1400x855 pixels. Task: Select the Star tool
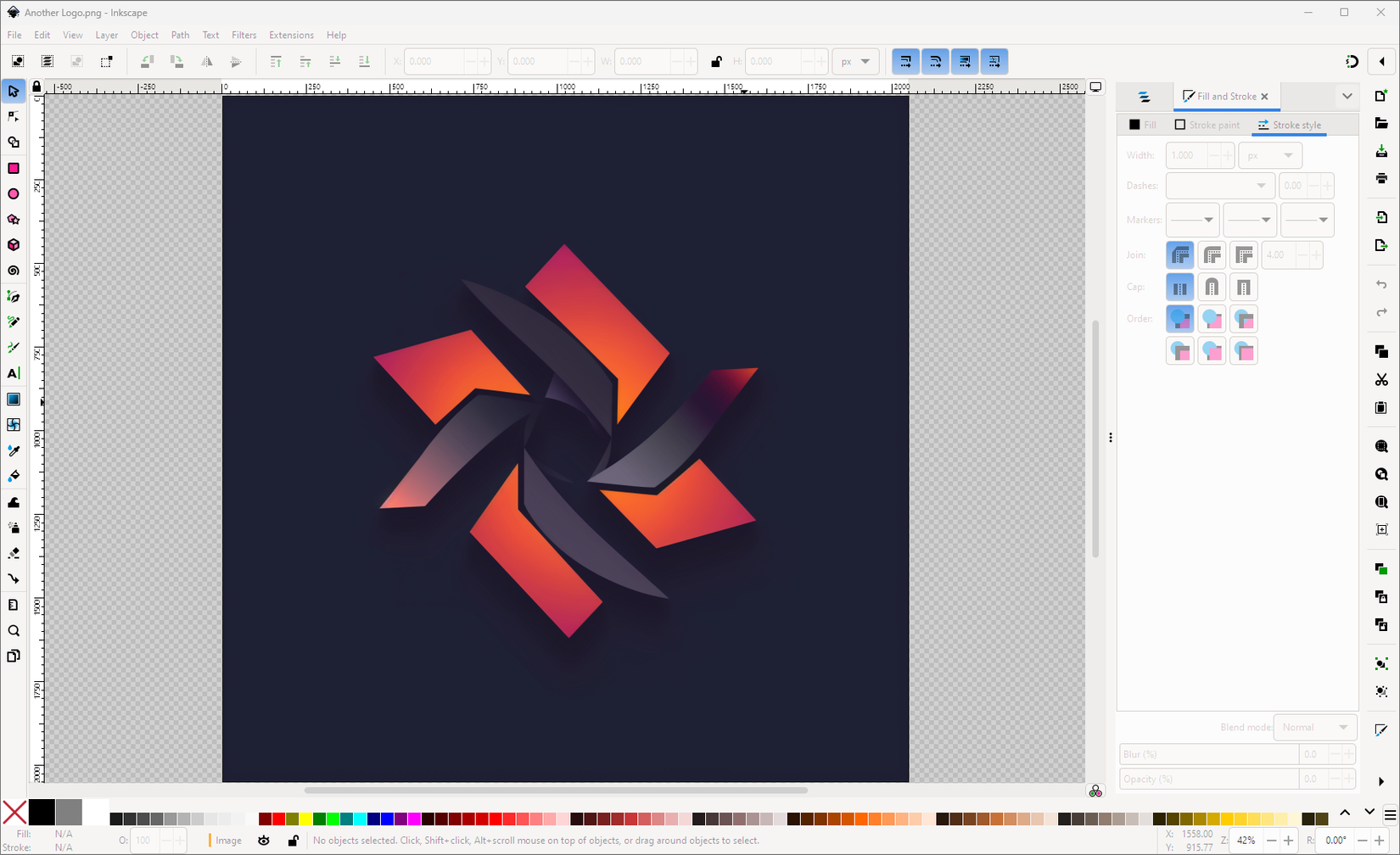tap(14, 219)
